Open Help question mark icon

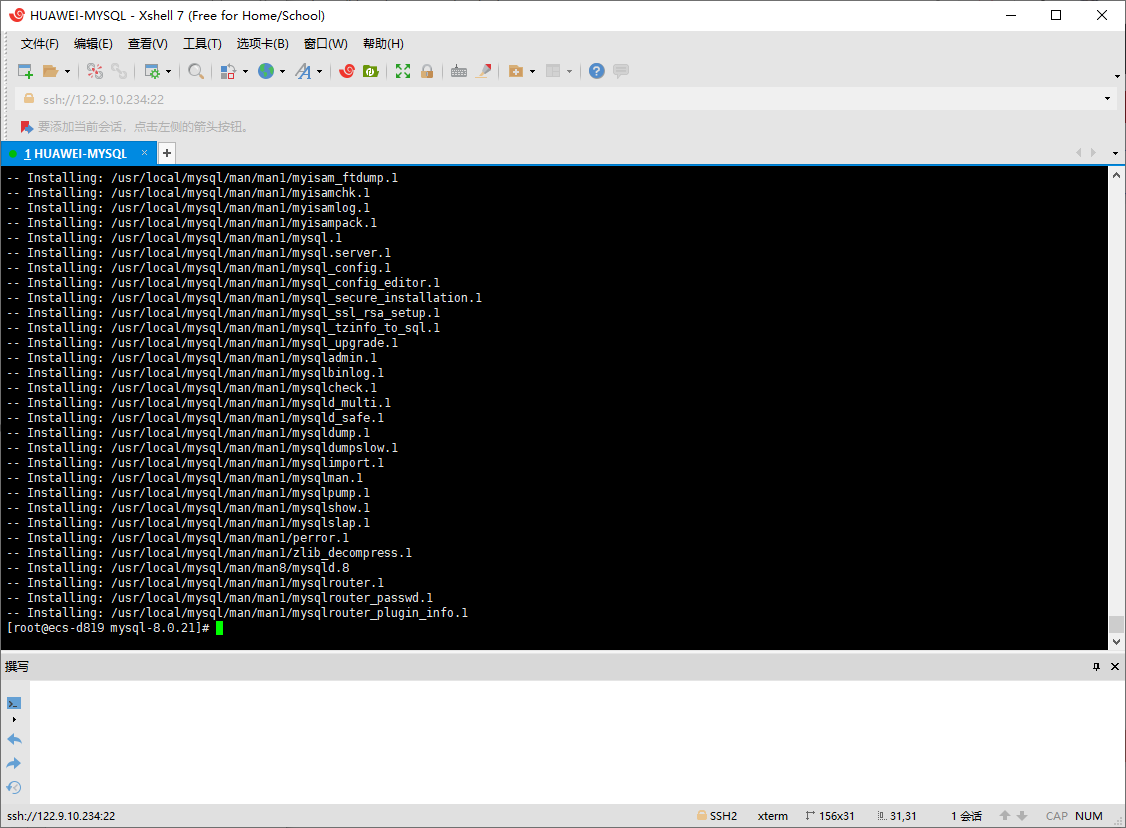[x=597, y=71]
